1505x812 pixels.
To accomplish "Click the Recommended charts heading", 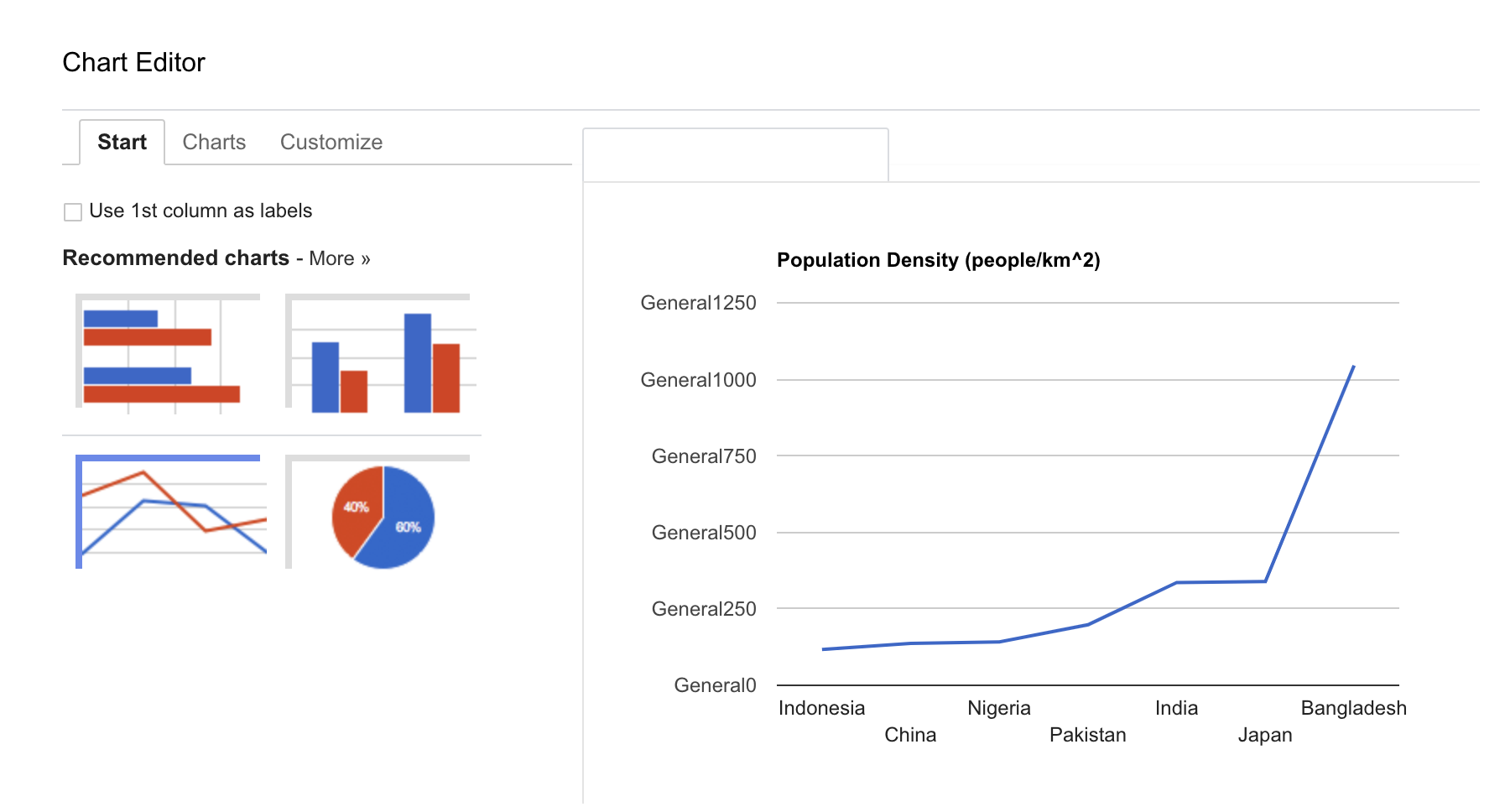I will [x=174, y=258].
